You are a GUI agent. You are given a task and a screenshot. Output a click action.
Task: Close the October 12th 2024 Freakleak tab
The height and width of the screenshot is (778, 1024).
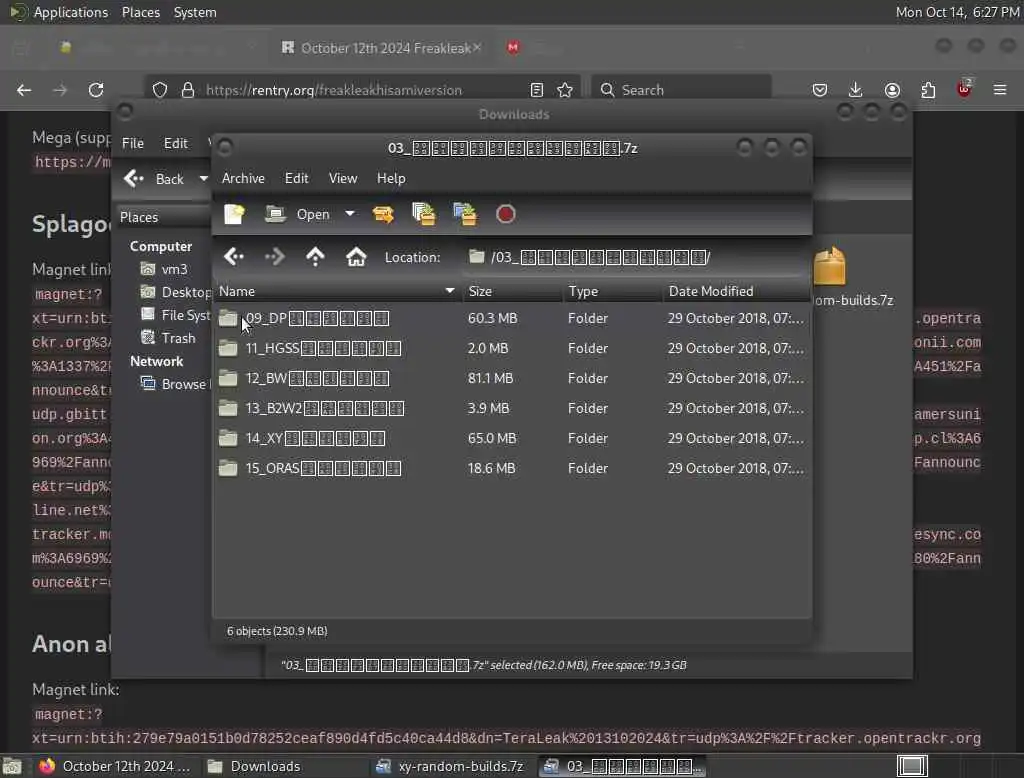coord(477,47)
